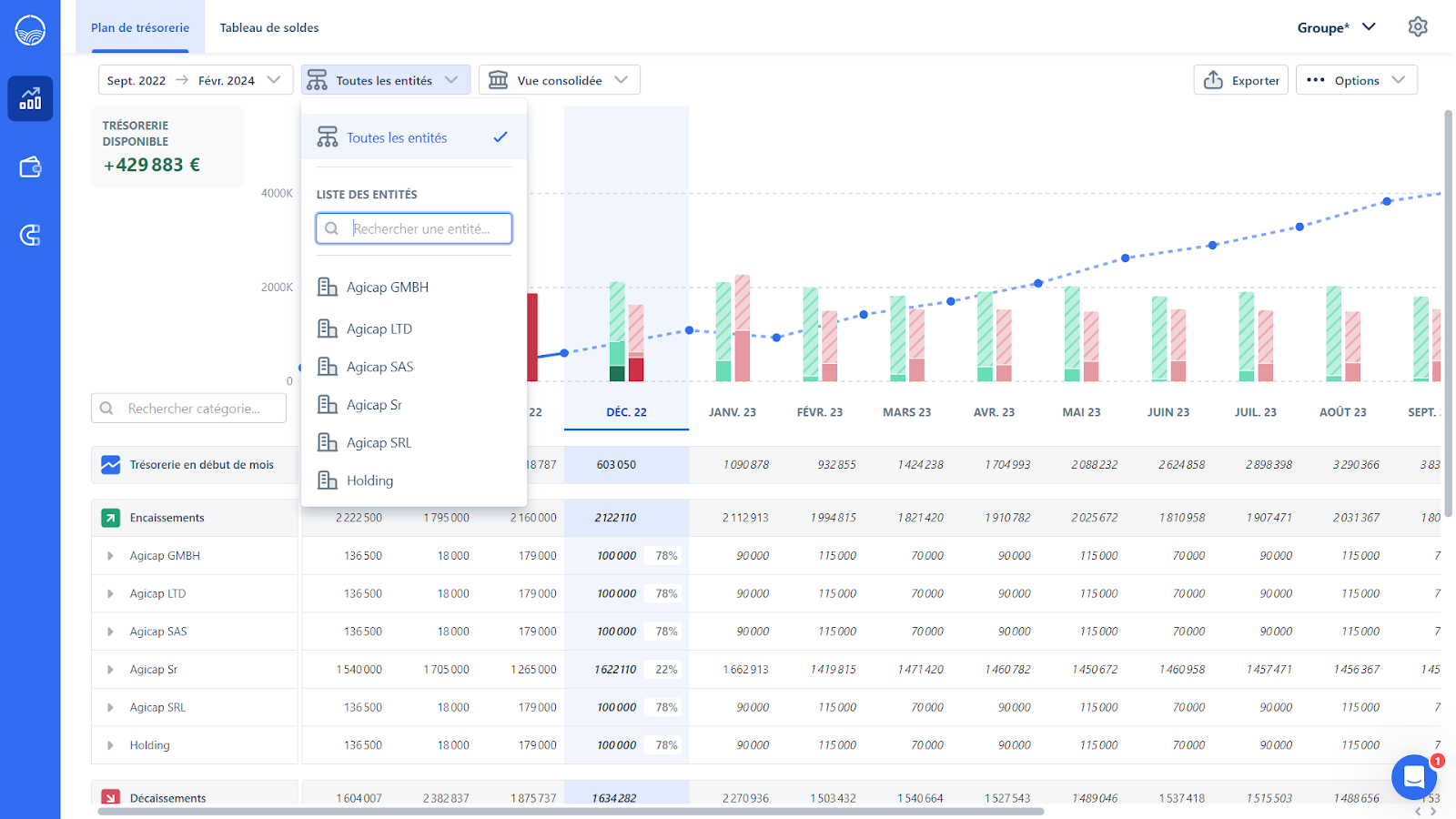Select the cash forecast chart sidebar icon
This screenshot has width=1456, height=819.
[30, 98]
